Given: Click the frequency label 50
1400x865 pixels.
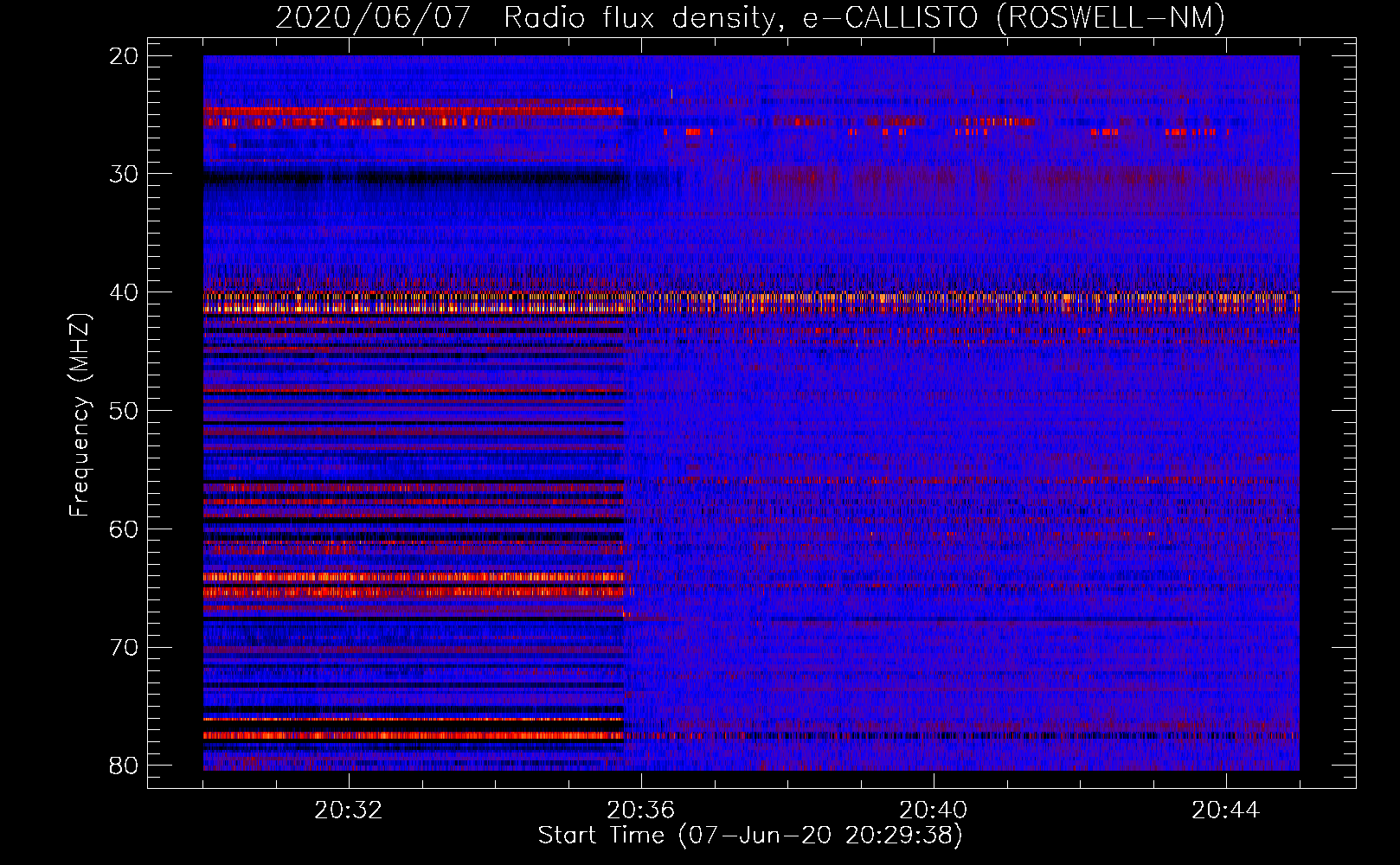Looking at the screenshot, I should pos(125,411).
